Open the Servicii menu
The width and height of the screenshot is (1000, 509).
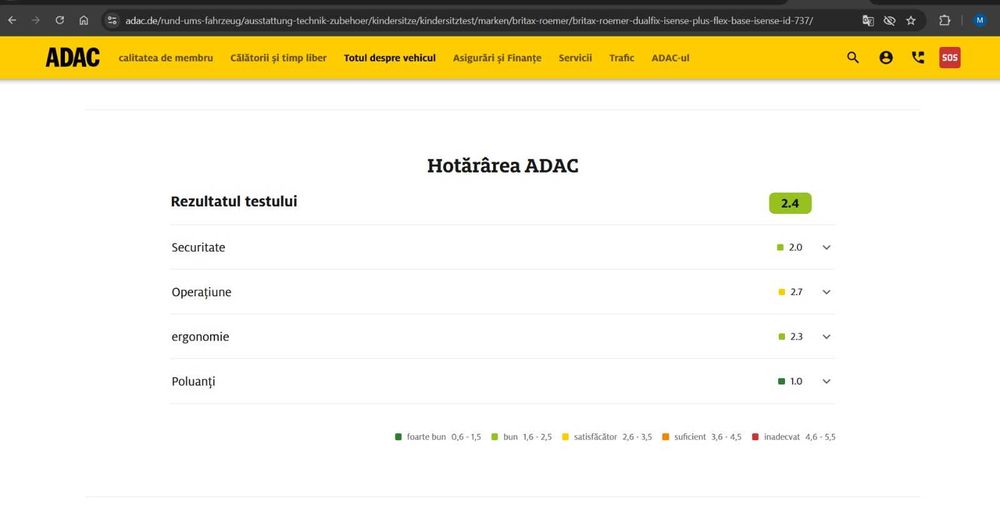click(575, 58)
